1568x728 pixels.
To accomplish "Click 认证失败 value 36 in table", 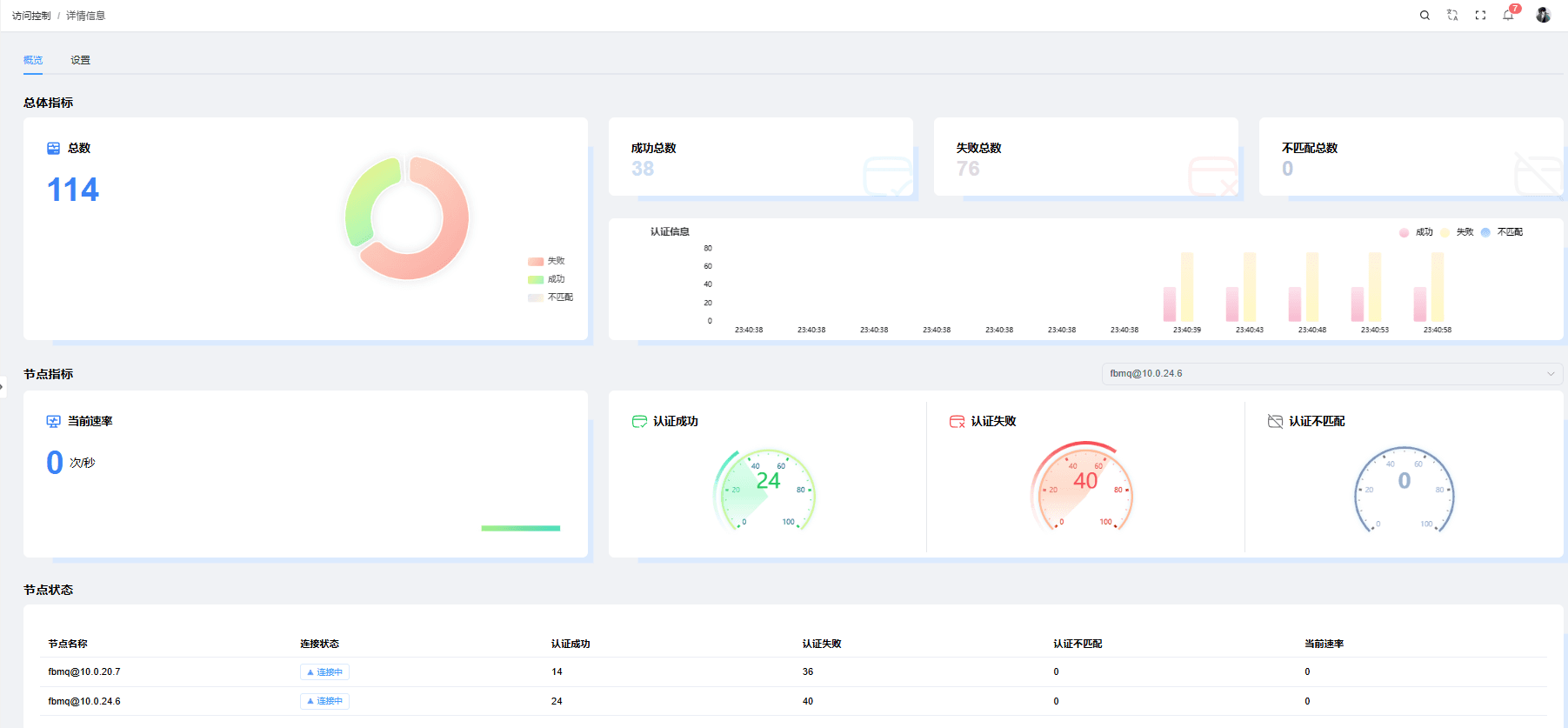I will 808,672.
